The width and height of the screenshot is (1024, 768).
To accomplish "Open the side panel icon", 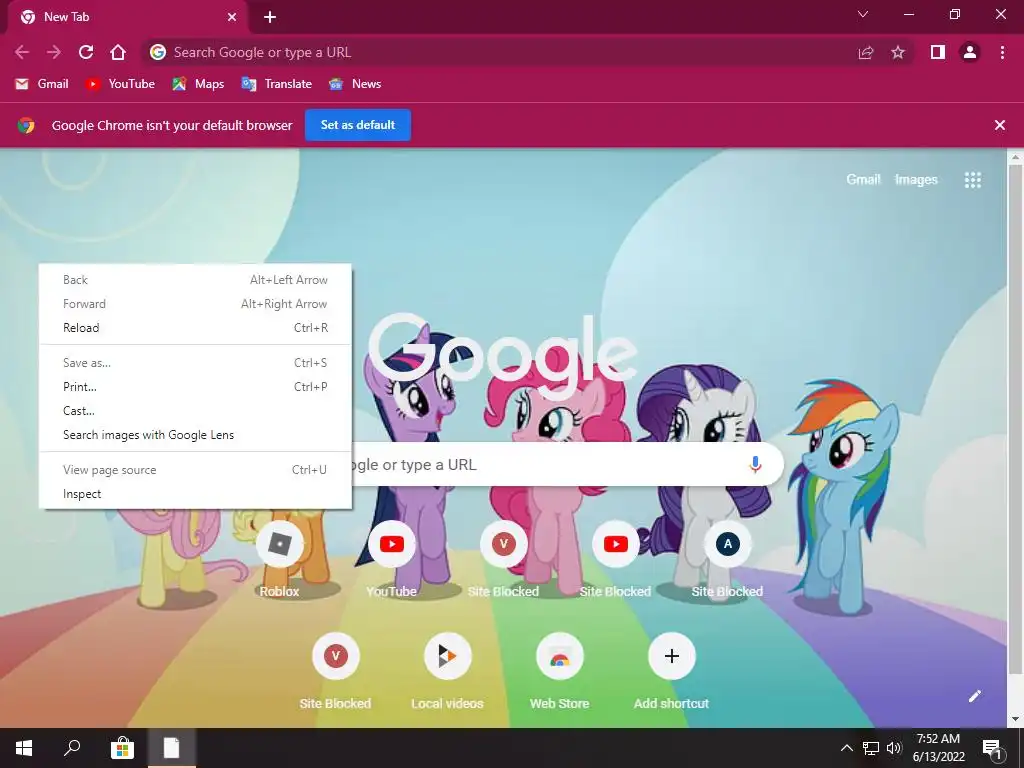I will tap(938, 52).
